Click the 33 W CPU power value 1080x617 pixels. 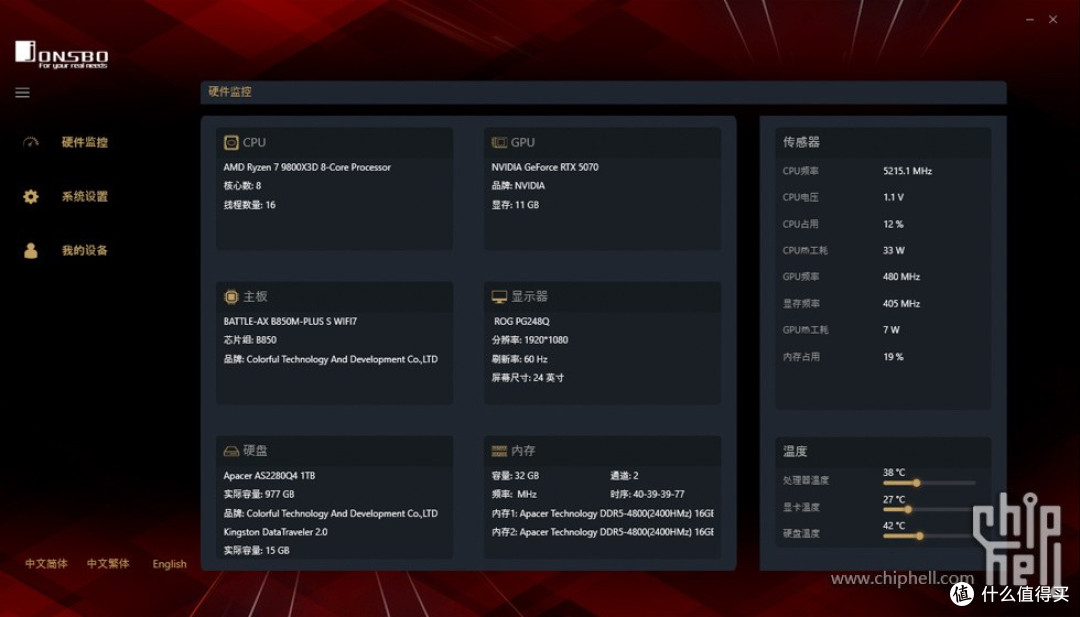click(893, 251)
